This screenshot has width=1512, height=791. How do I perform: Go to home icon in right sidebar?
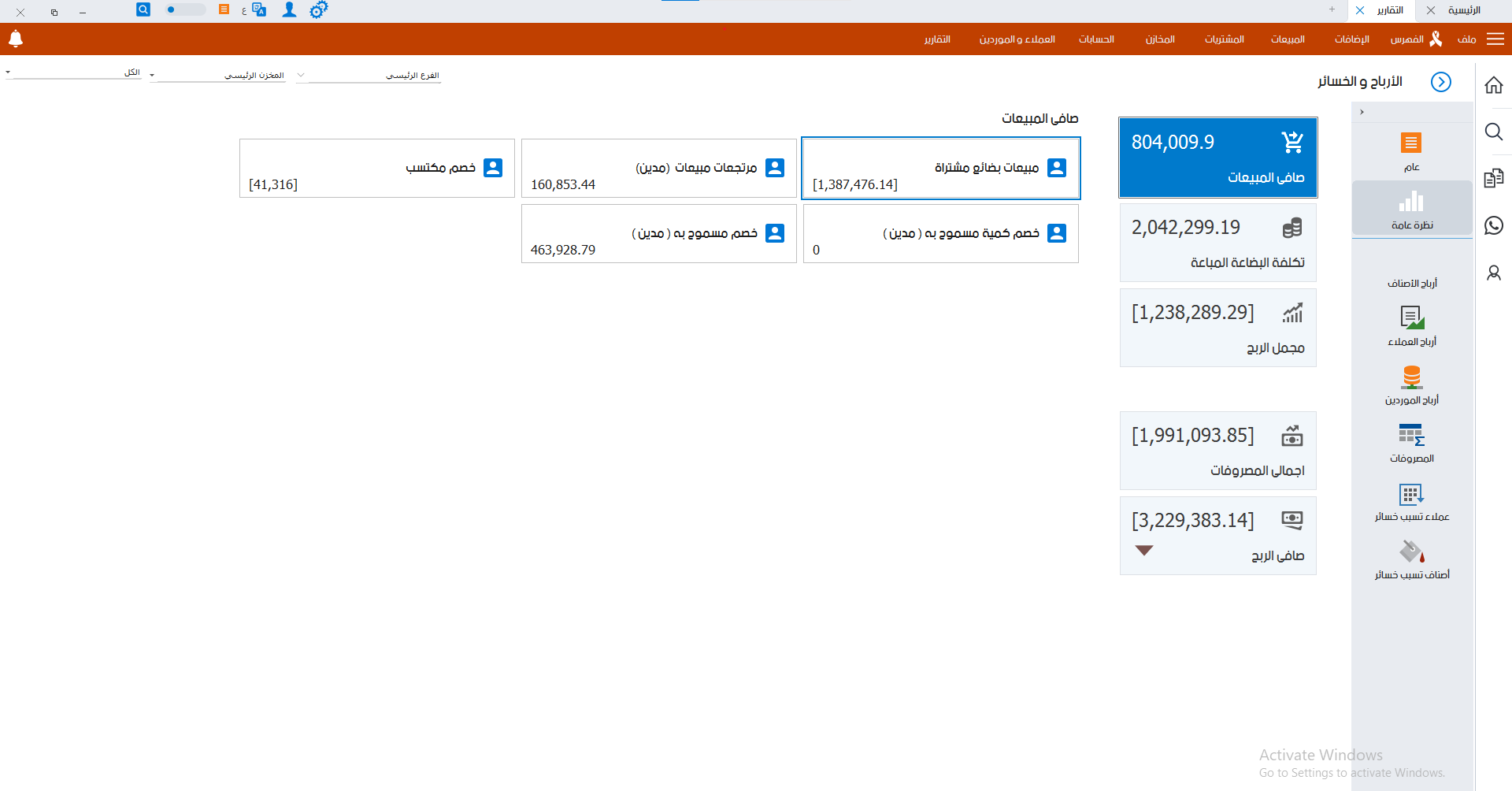pos(1493,85)
